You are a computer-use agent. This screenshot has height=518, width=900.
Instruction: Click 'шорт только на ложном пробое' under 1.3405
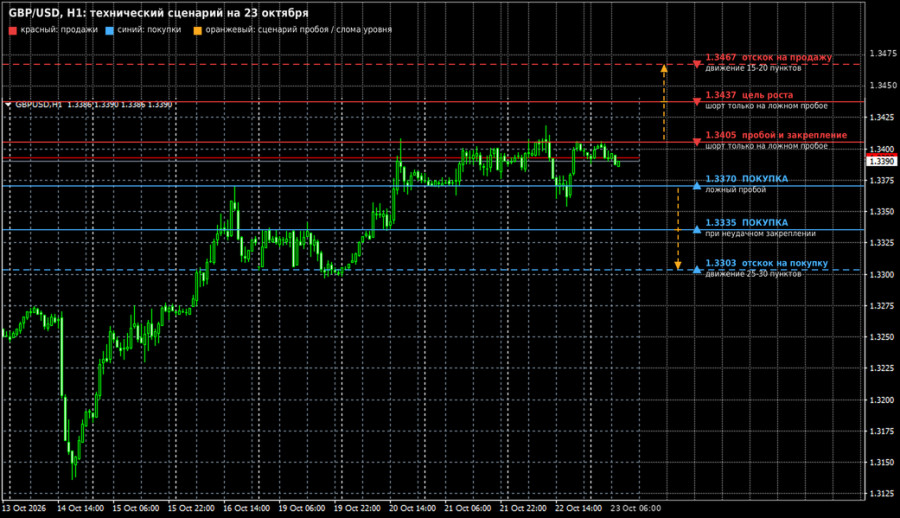pos(766,146)
